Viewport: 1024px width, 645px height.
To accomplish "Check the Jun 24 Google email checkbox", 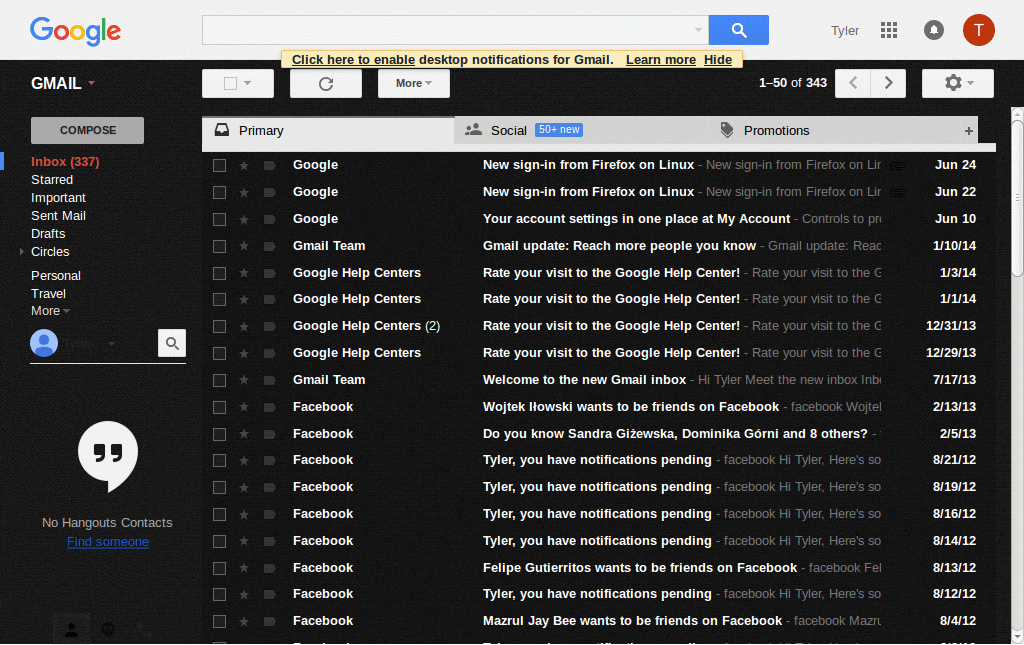I will pyautogui.click(x=219, y=166).
